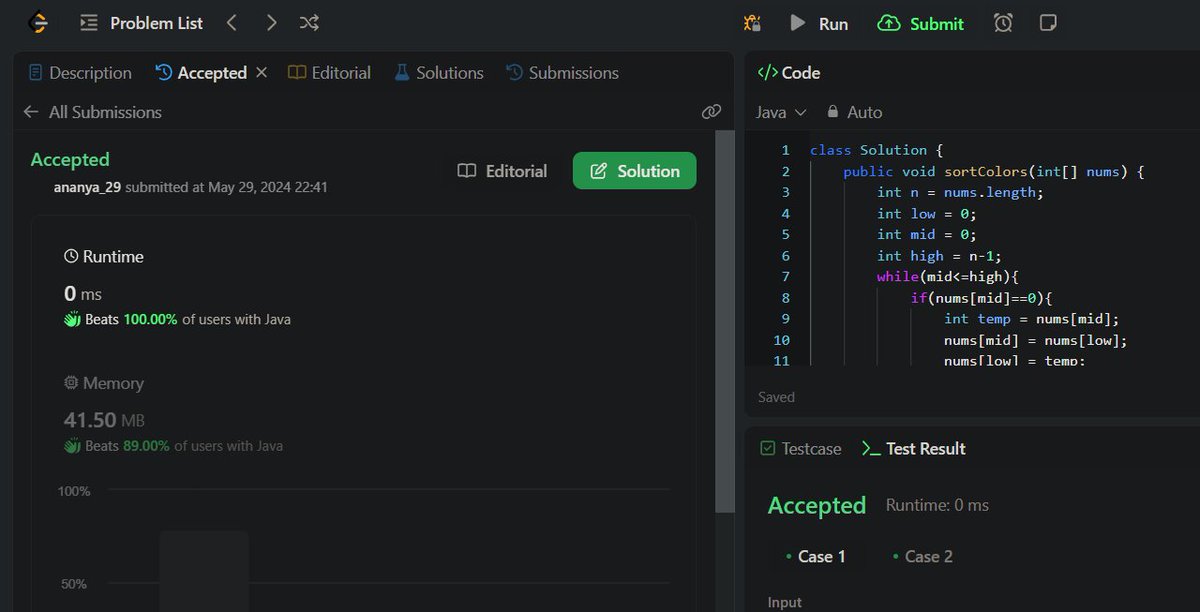Click line 2 in the code editor
This screenshot has width=1200, height=612.
point(993,171)
